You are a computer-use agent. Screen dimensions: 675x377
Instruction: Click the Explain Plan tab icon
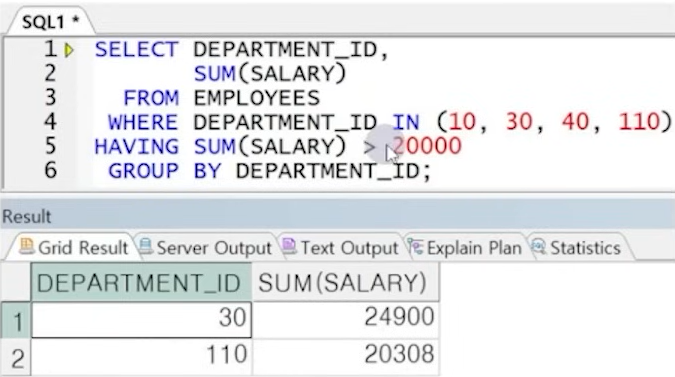pyautogui.click(x=416, y=247)
